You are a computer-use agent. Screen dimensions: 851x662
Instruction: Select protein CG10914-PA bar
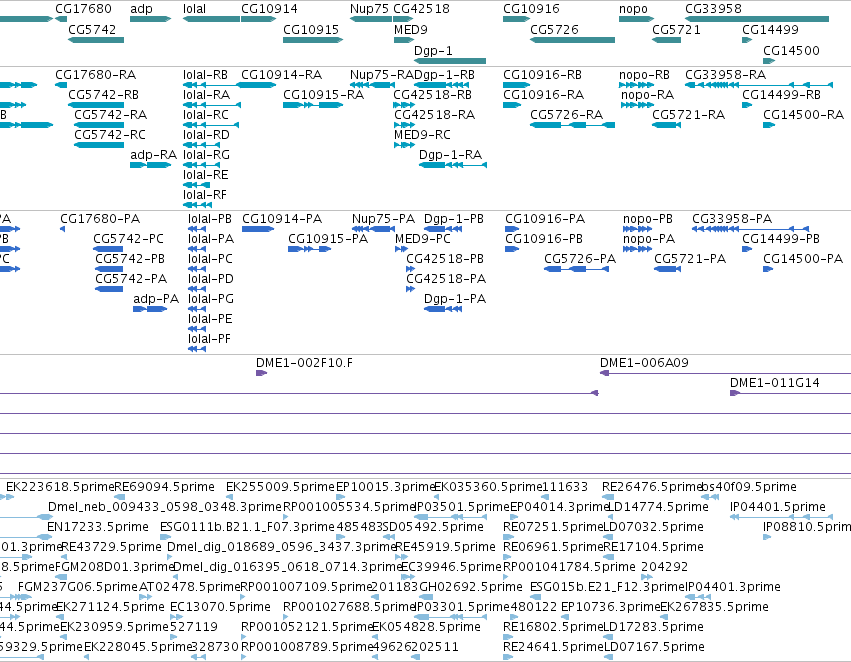pos(258,228)
